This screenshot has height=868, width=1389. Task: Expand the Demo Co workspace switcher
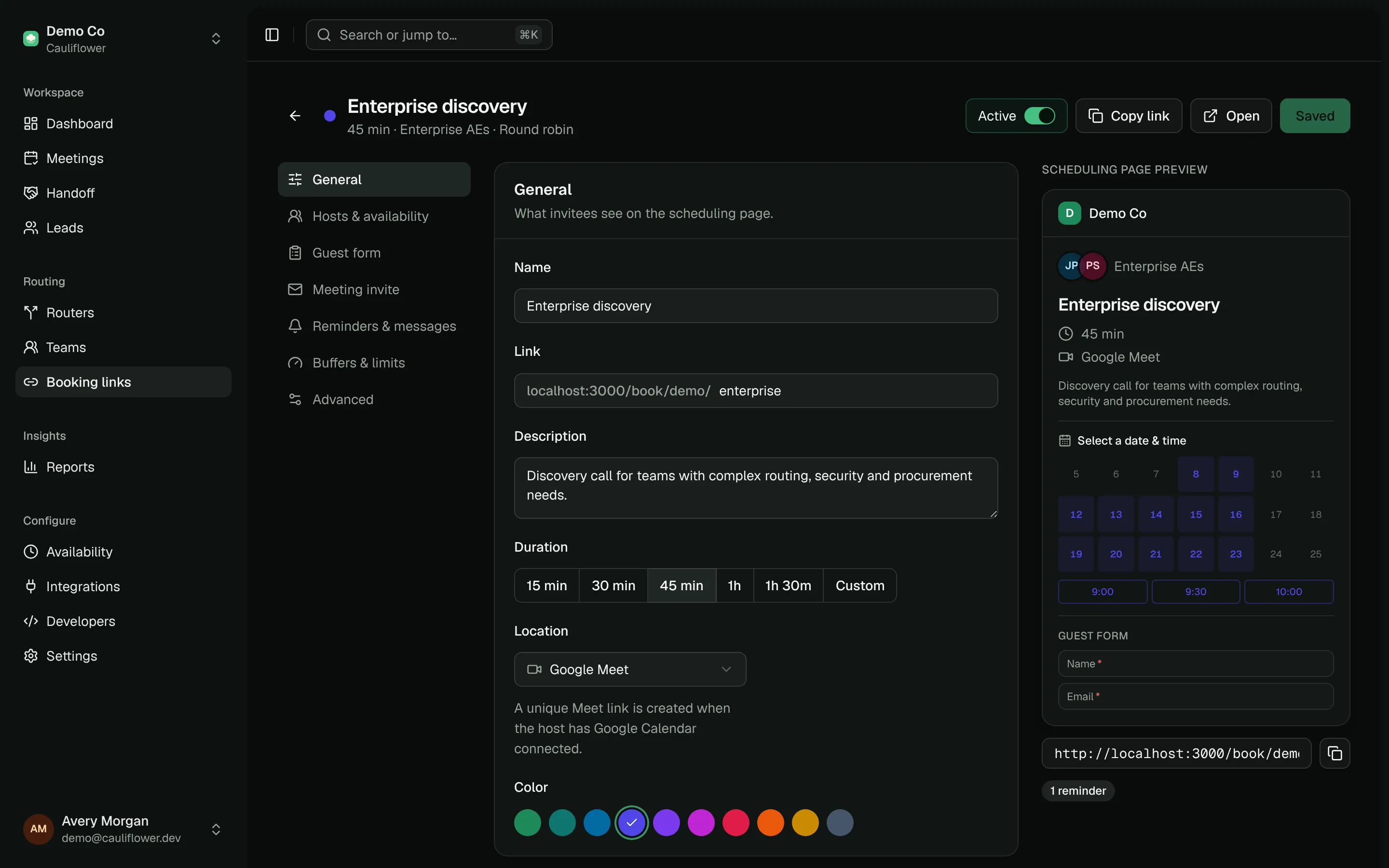click(216, 39)
